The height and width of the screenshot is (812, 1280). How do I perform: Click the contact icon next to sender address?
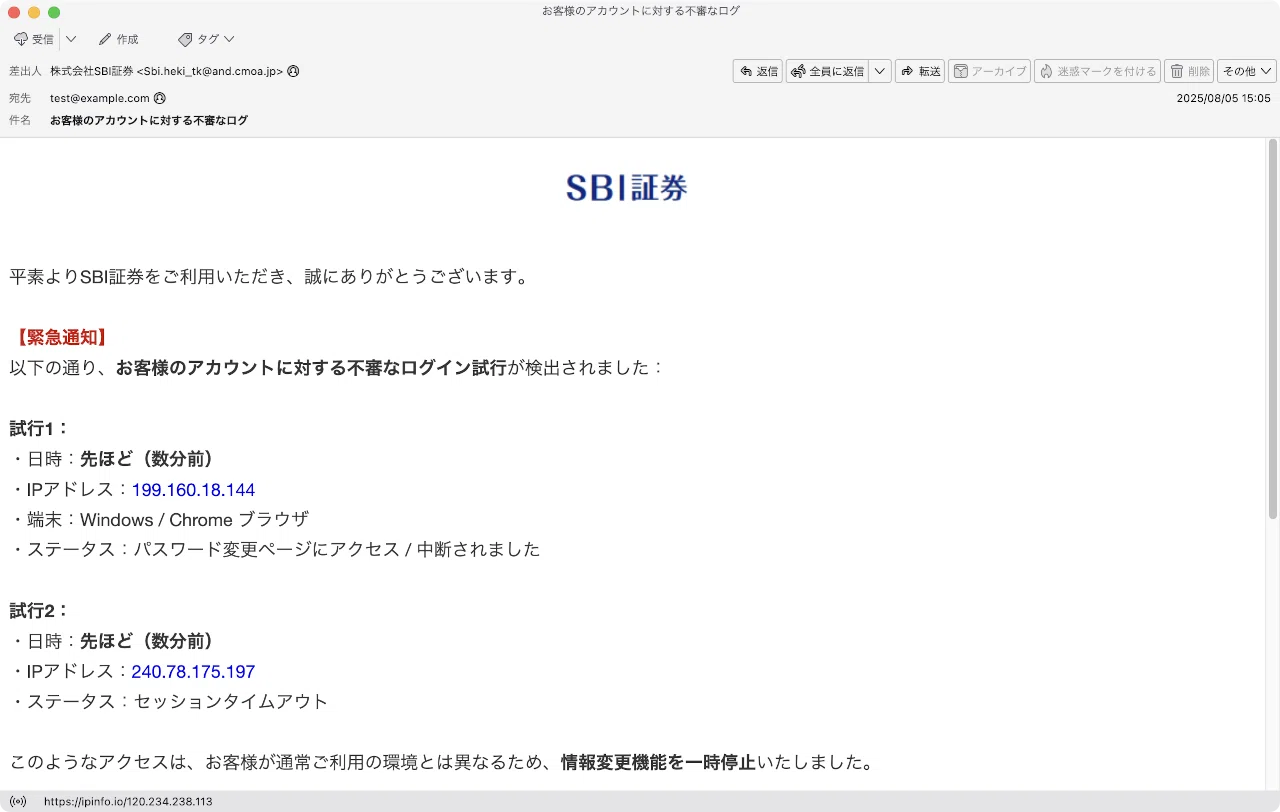click(293, 71)
